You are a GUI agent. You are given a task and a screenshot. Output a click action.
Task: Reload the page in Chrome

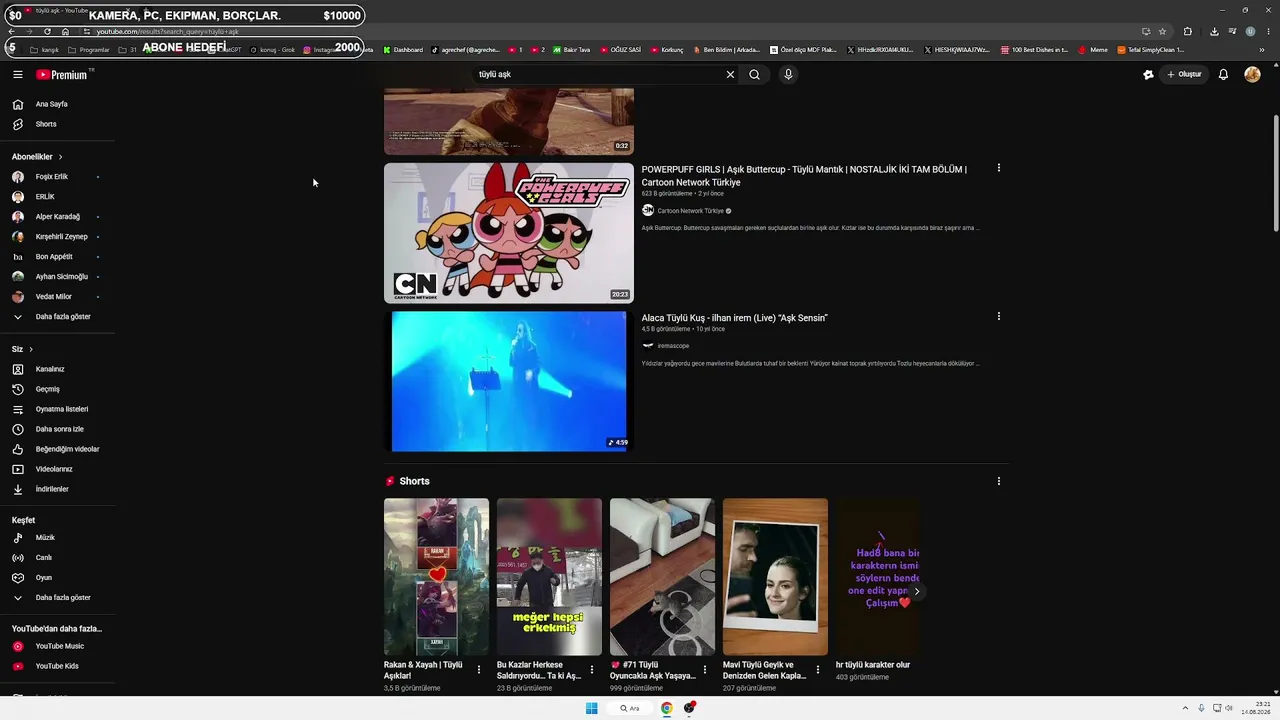pyautogui.click(x=47, y=32)
